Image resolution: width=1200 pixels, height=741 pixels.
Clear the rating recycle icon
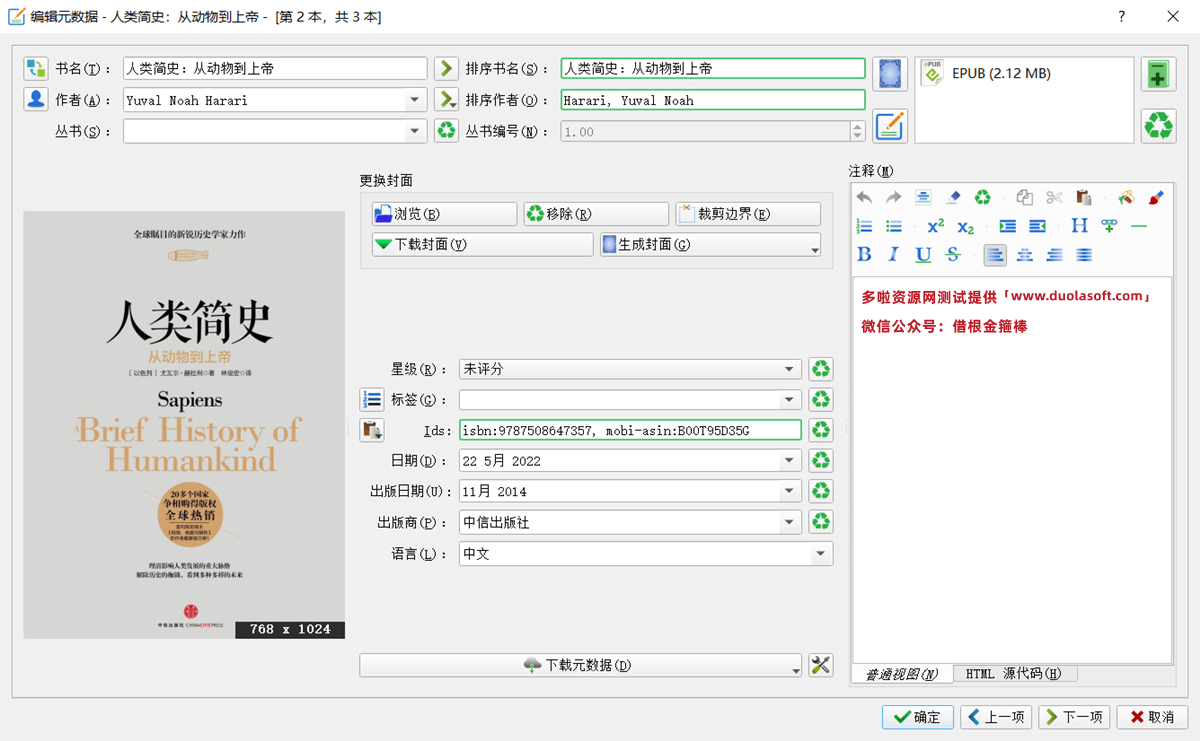[x=821, y=369]
